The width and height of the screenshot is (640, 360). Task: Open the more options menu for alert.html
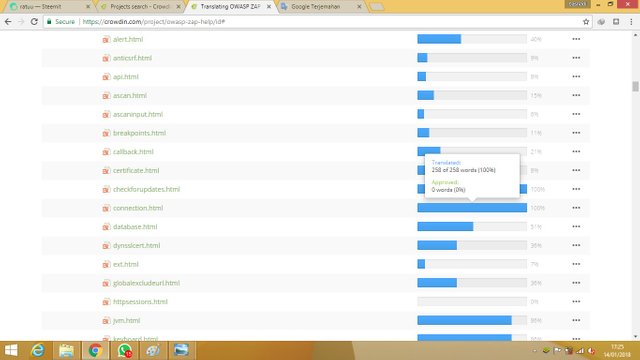tap(576, 39)
